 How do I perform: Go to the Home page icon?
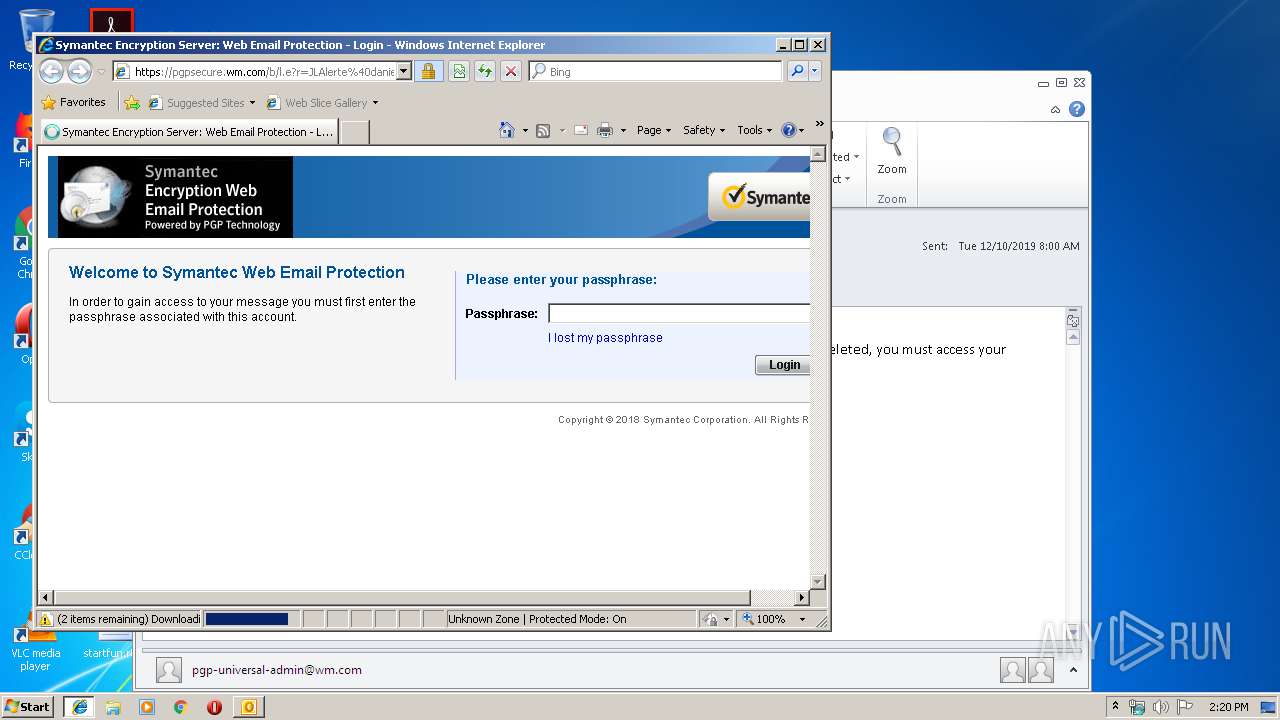pyautogui.click(x=506, y=130)
